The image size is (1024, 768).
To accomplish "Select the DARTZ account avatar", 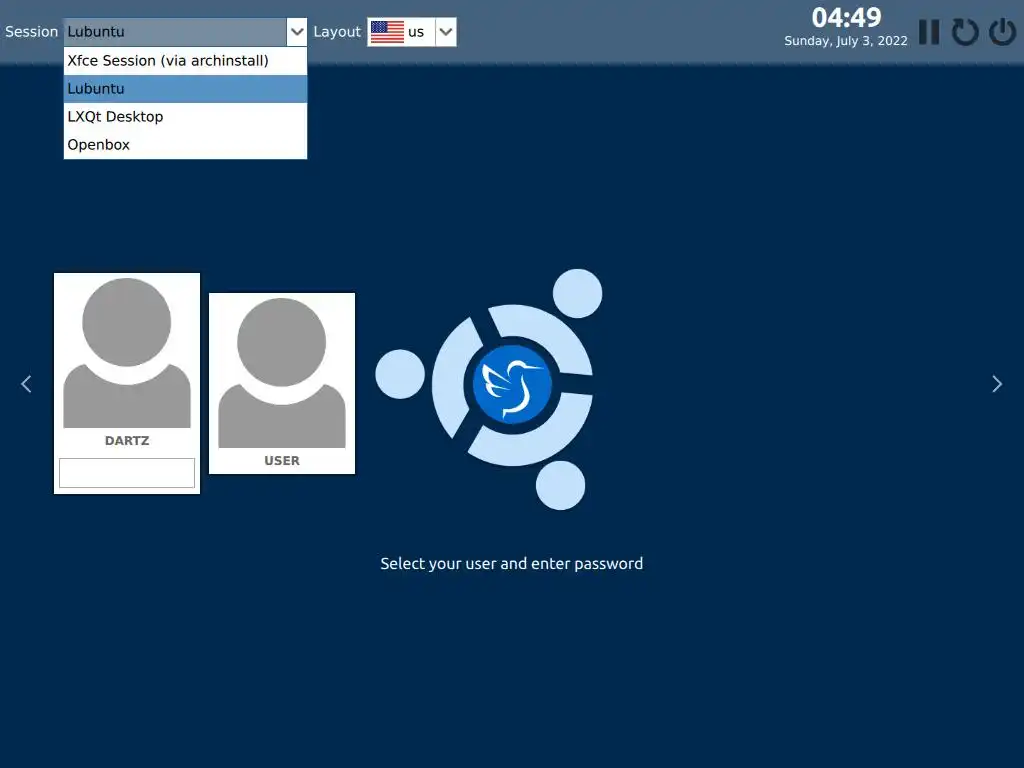I will click(127, 353).
